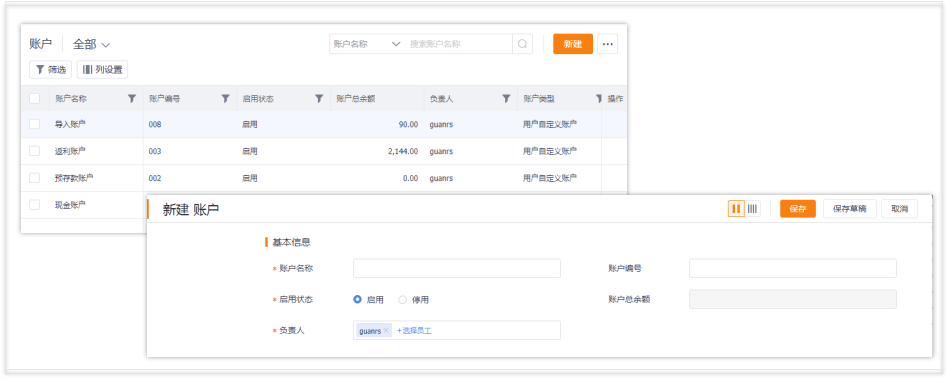Click filter icon in 账户编号 column header
This screenshot has width=948, height=379.
(x=226, y=99)
